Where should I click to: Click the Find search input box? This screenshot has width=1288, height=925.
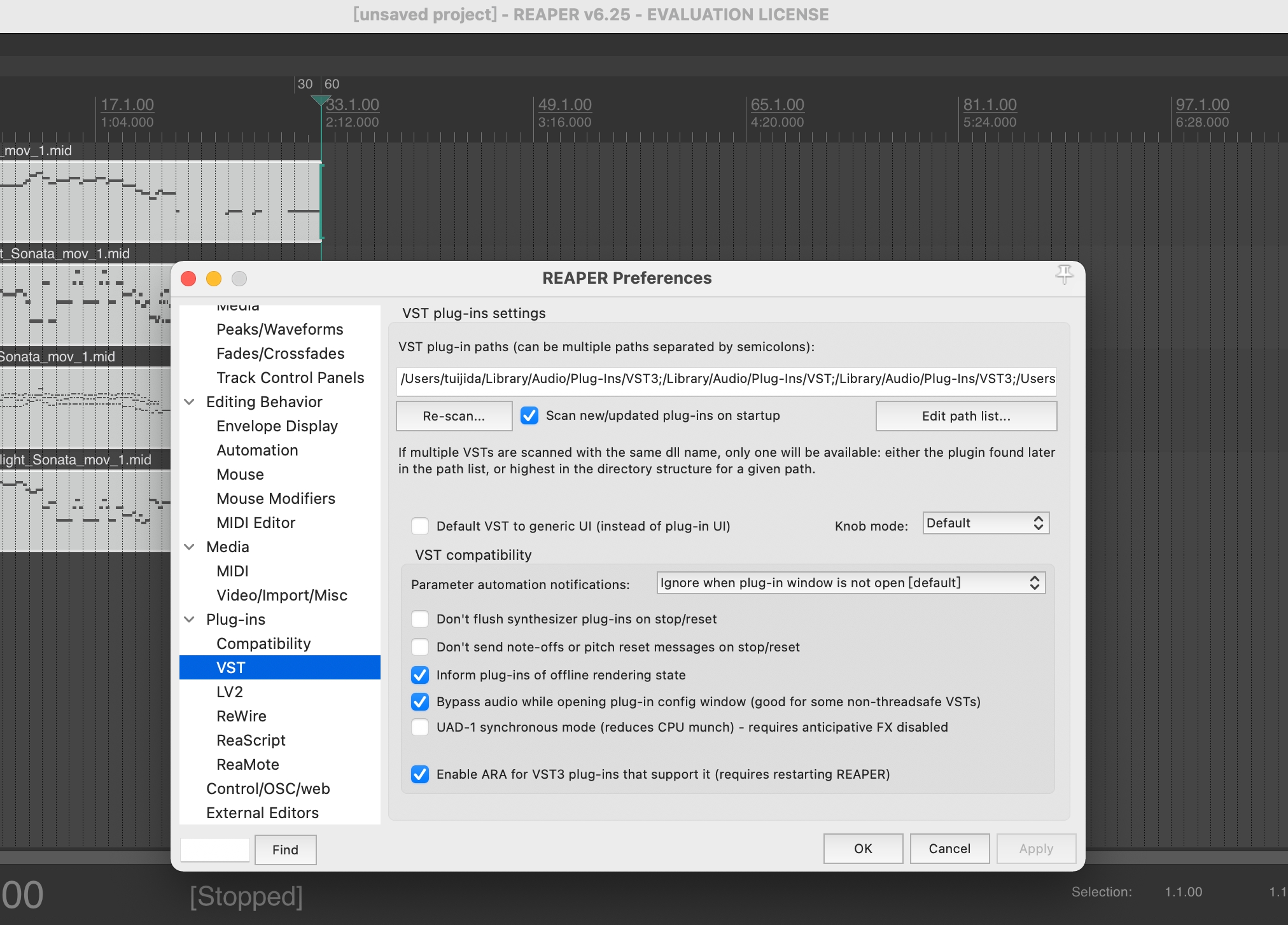(215, 850)
